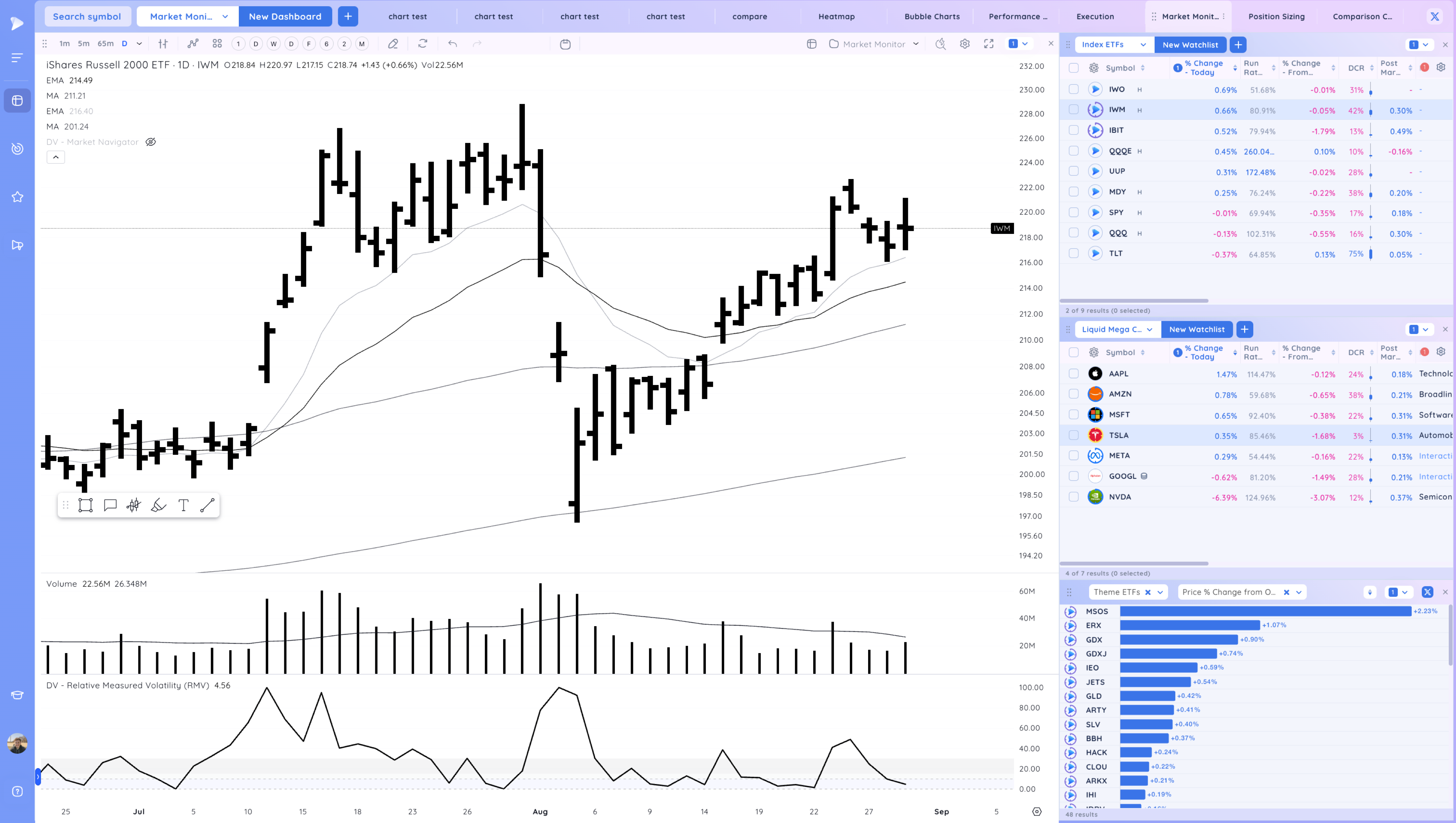1456x823 pixels.
Task: Open the calendar date picker icon
Action: (565, 44)
